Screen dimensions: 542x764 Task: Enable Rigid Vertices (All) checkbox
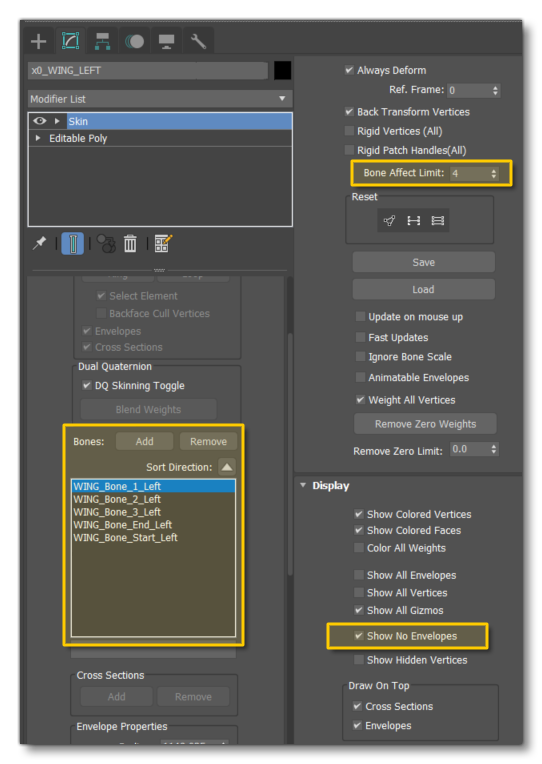pos(349,131)
